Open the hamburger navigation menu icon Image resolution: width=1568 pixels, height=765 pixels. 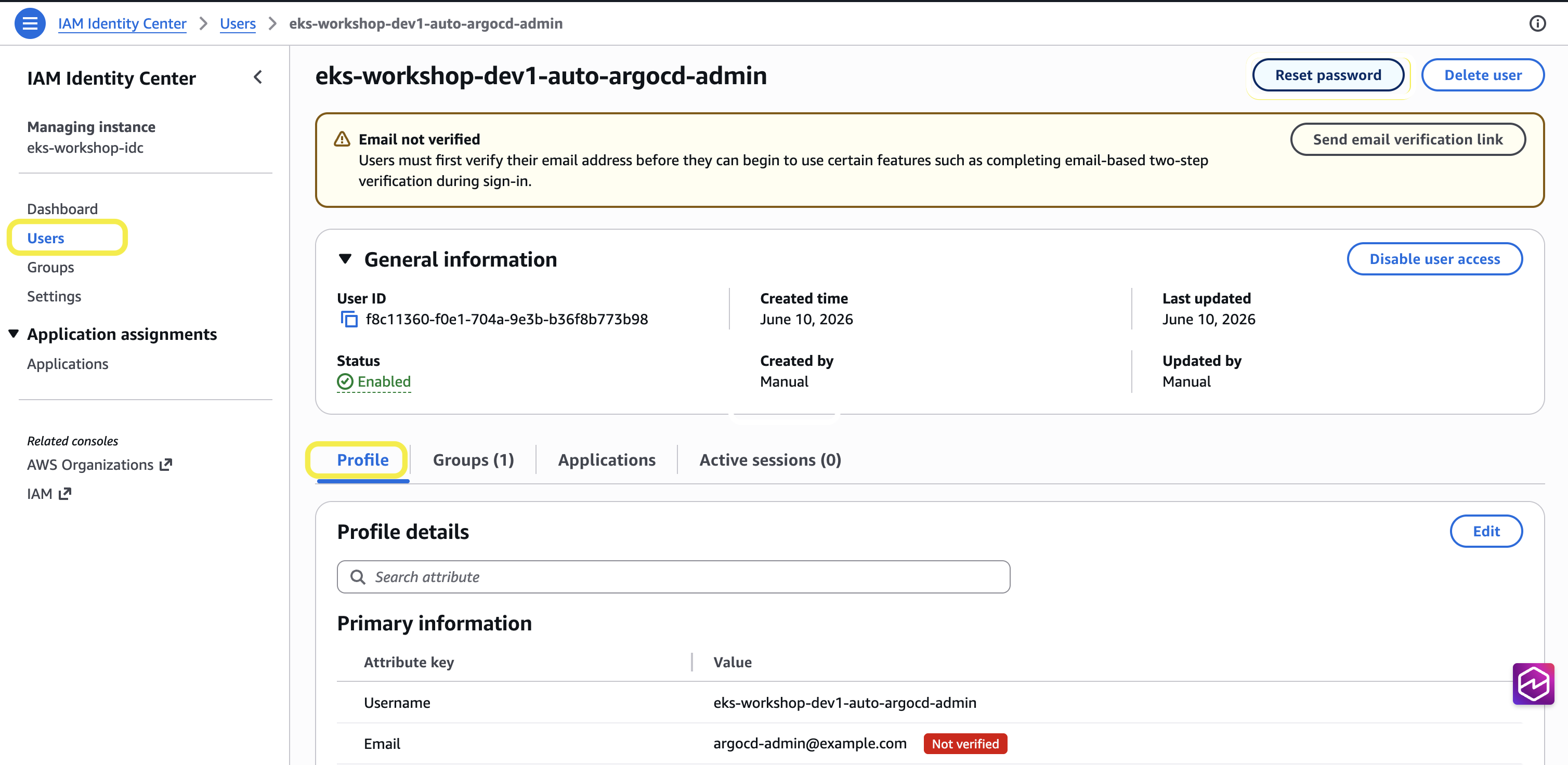29,23
